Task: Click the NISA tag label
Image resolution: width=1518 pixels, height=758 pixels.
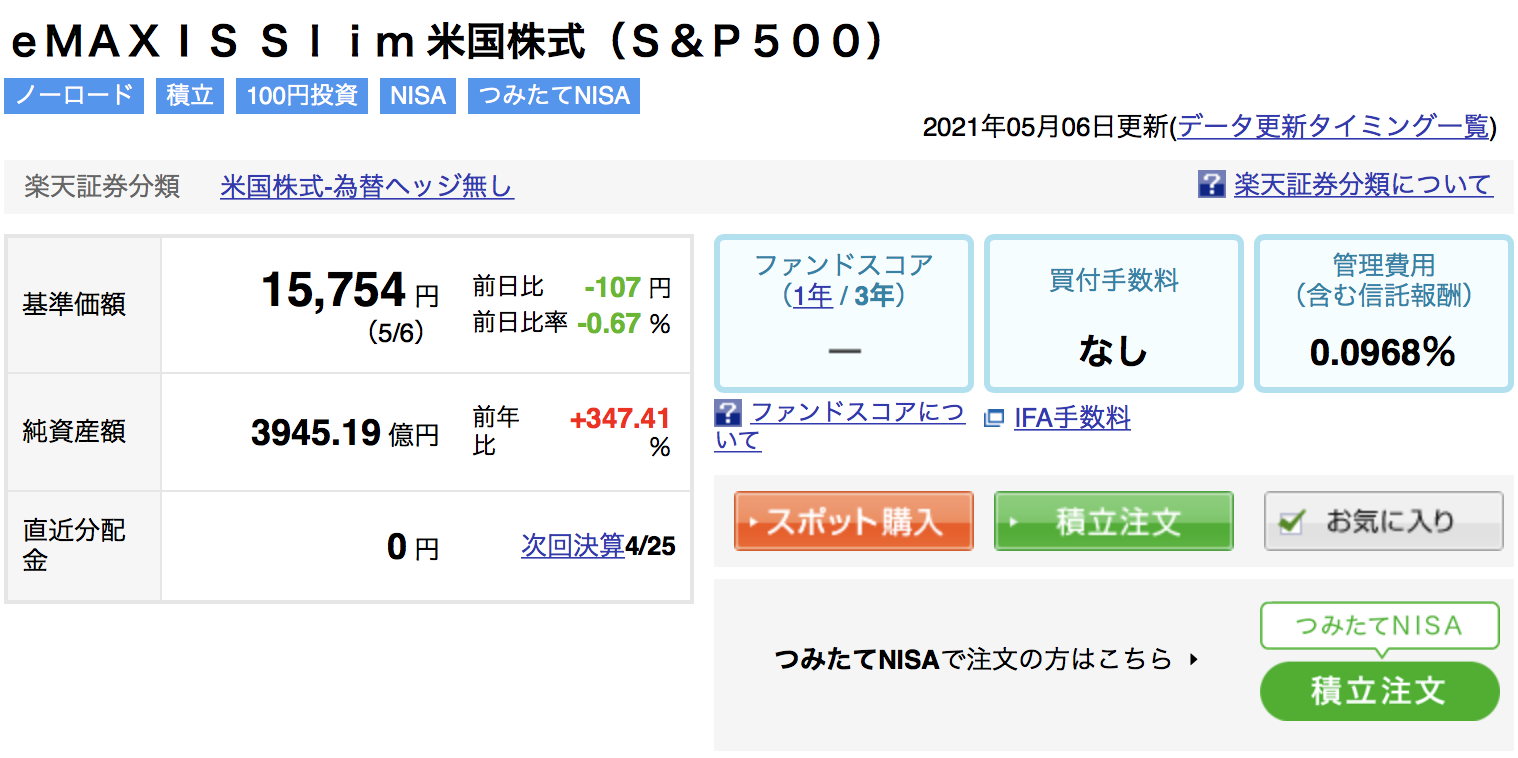Action: pyautogui.click(x=418, y=96)
